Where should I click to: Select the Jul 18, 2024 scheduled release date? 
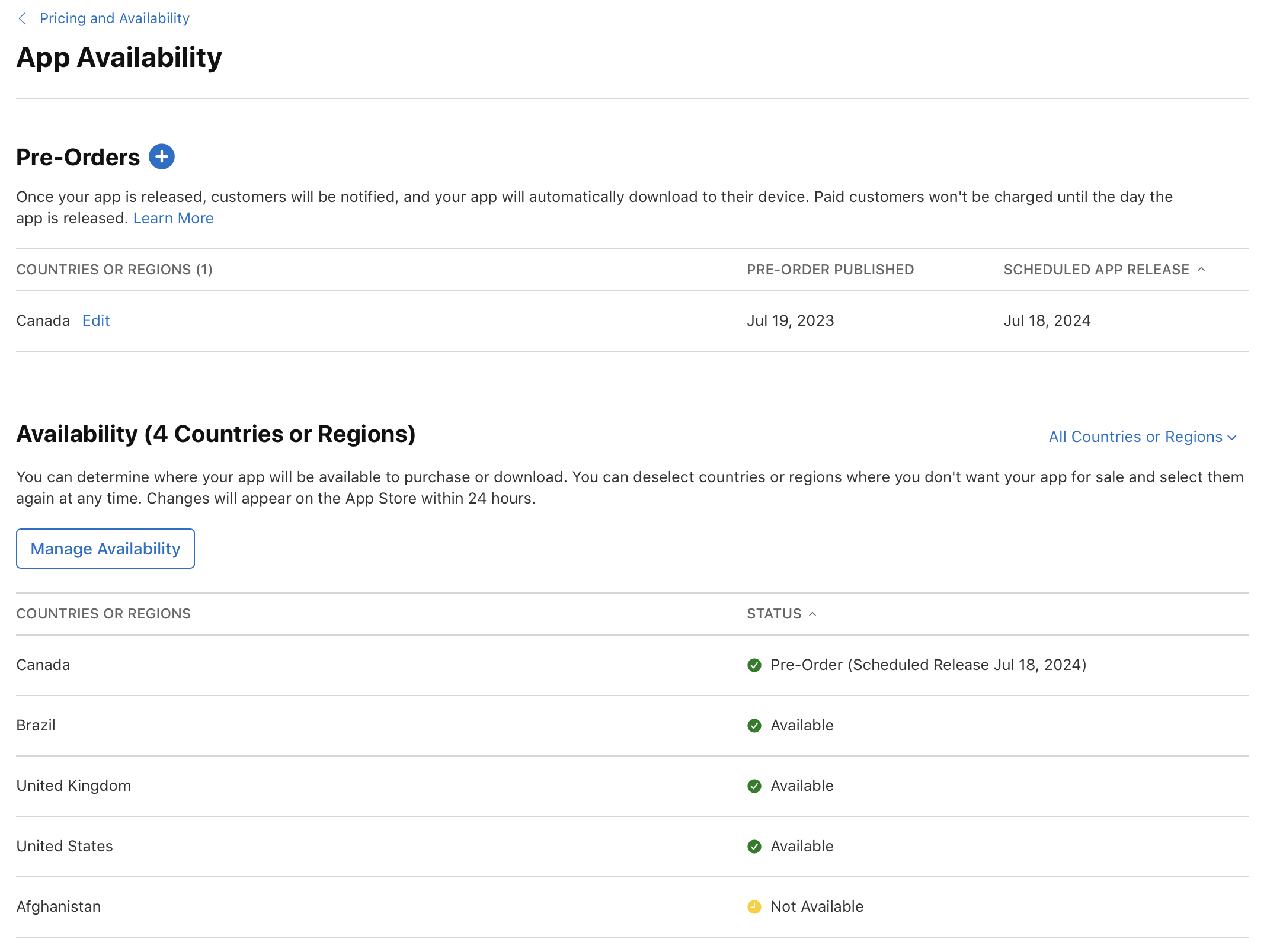[1047, 320]
